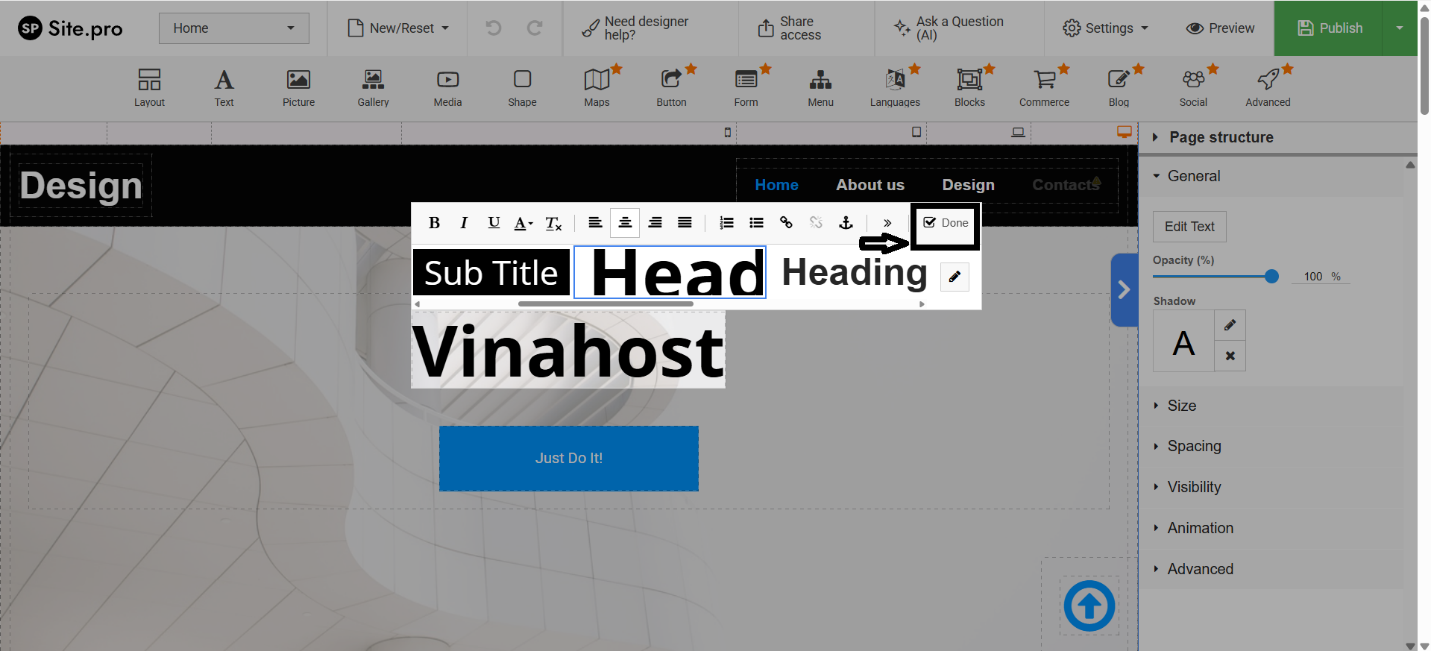Screen dimensions: 1431x651
Task: Click the Opacity slider handle
Action: tap(1271, 277)
